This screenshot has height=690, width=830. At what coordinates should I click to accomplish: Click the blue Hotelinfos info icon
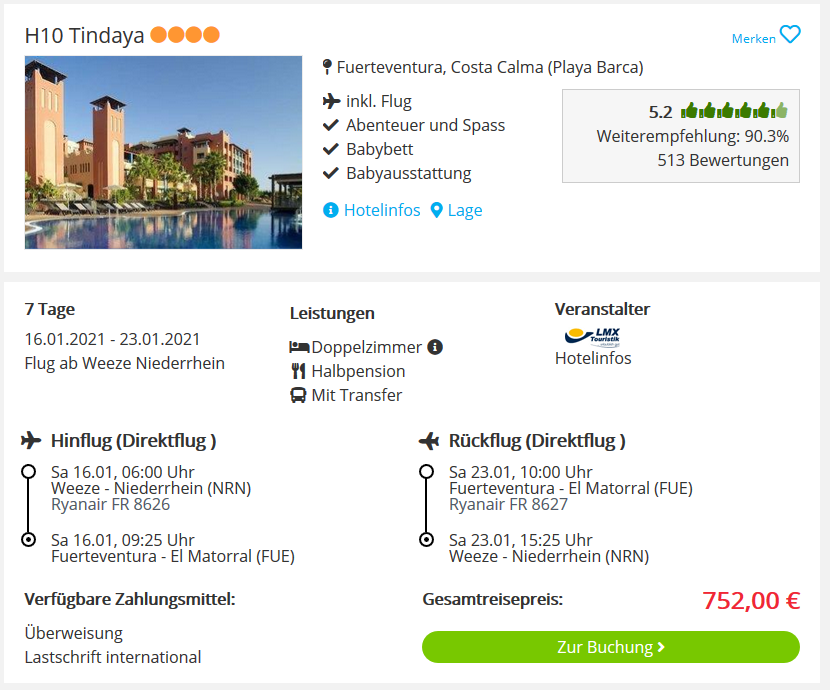pos(330,210)
